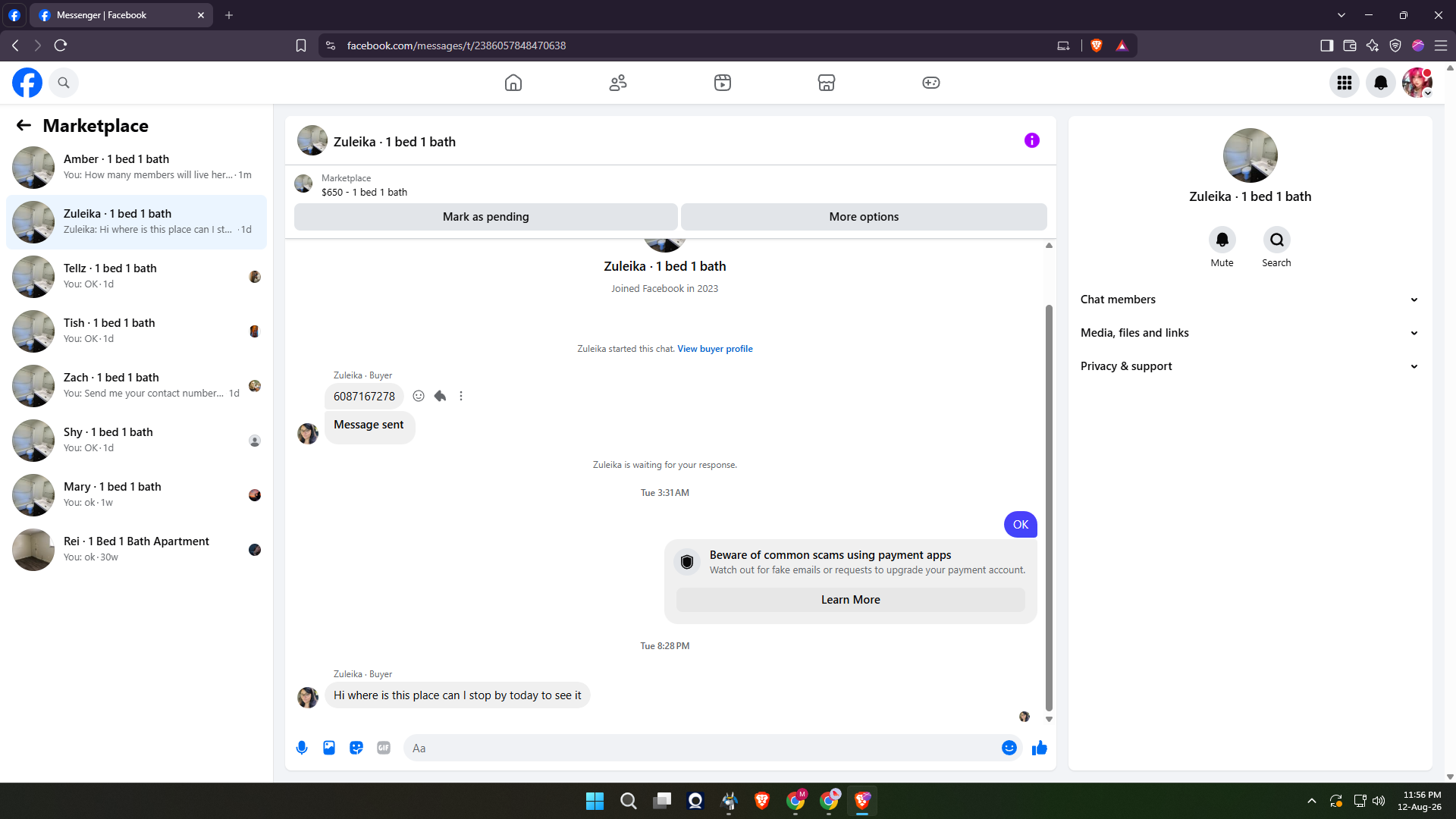The width and height of the screenshot is (1456, 819).
Task: Open Facebook notifications bell
Action: click(1381, 83)
